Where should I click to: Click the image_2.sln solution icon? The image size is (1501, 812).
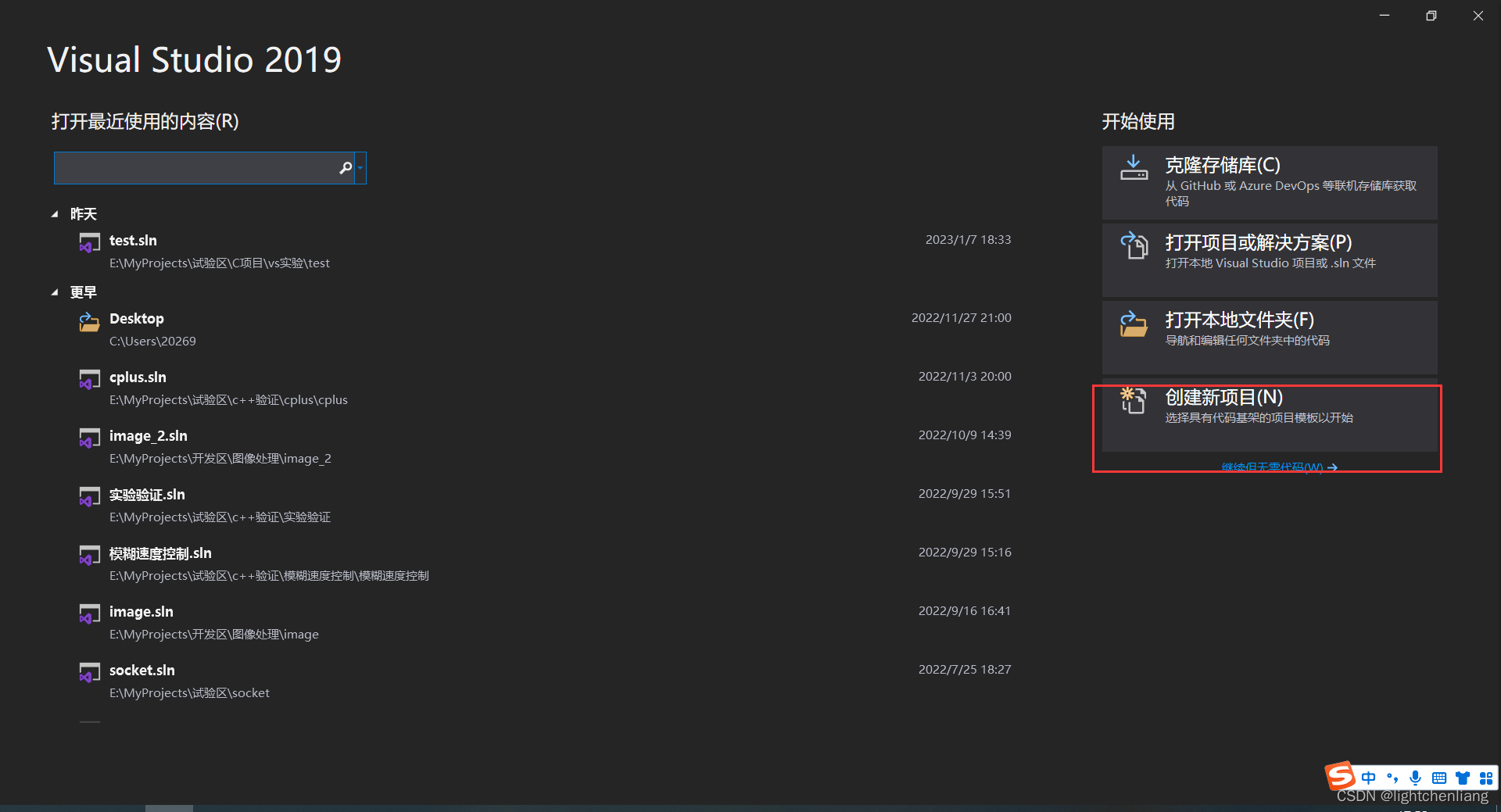(x=89, y=438)
